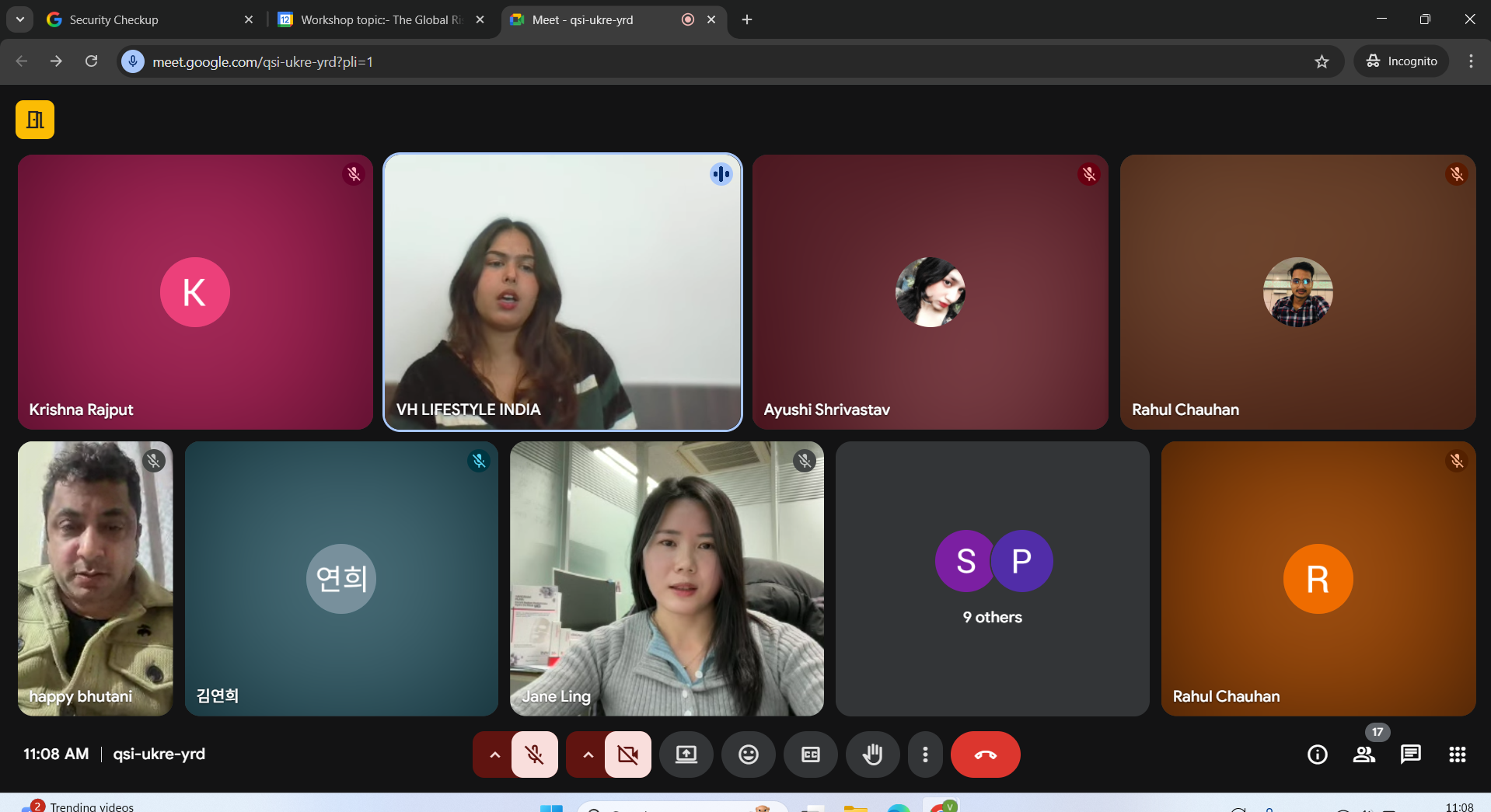Raise hand in the meeting
The image size is (1491, 812).
tap(872, 754)
